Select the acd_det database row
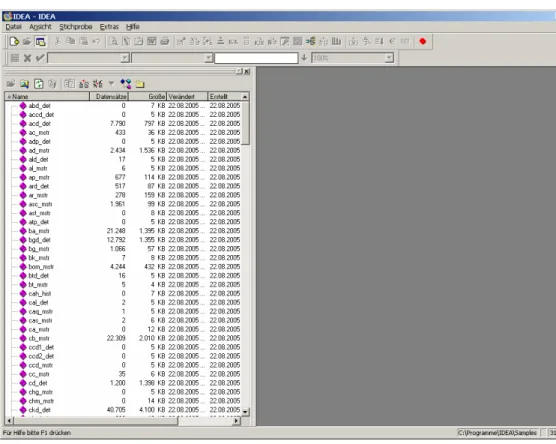Viewport: 556px width, 444px height. click(123, 123)
